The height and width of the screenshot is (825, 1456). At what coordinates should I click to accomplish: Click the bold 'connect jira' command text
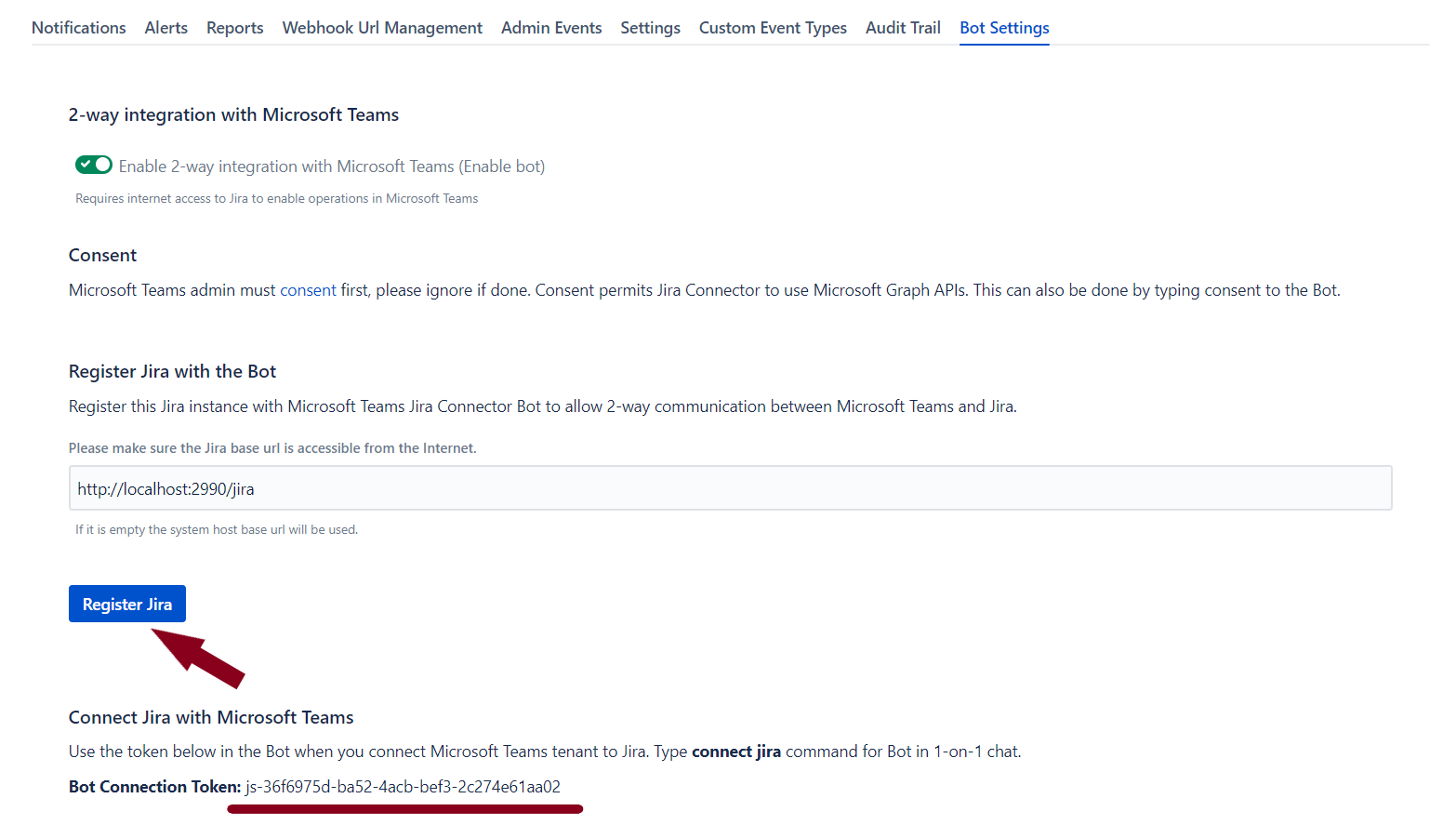735,752
